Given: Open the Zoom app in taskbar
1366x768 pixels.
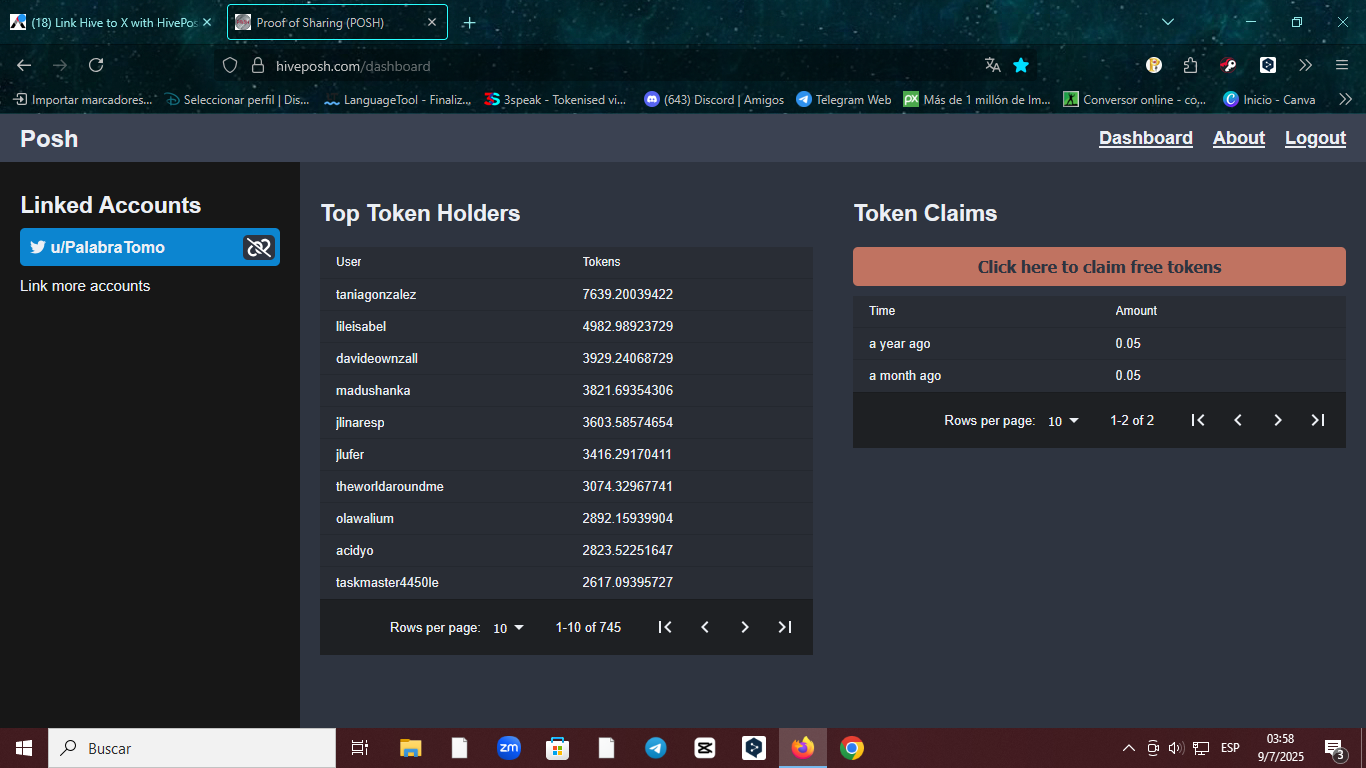Looking at the screenshot, I should 509,748.
